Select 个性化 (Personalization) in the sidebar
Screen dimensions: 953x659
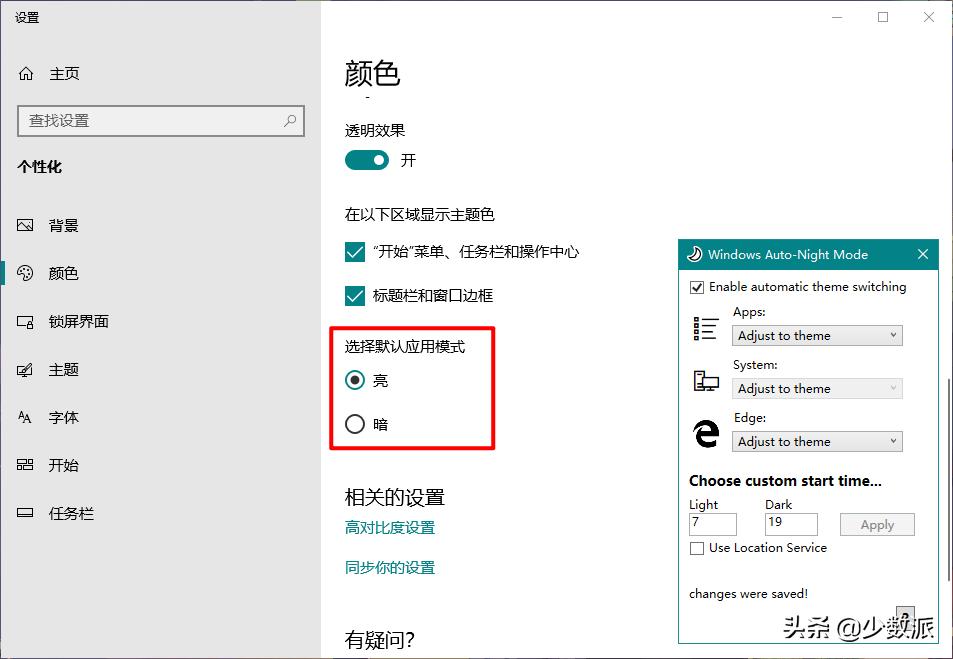[41, 166]
